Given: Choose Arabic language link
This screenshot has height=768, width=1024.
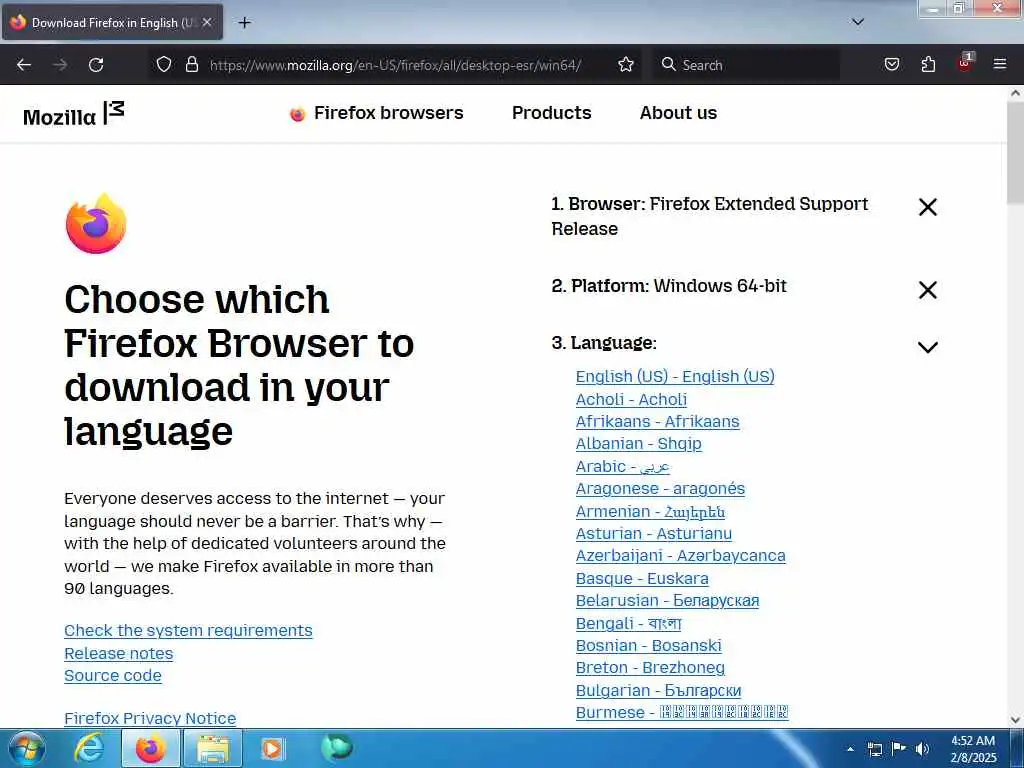Looking at the screenshot, I should (622, 466).
